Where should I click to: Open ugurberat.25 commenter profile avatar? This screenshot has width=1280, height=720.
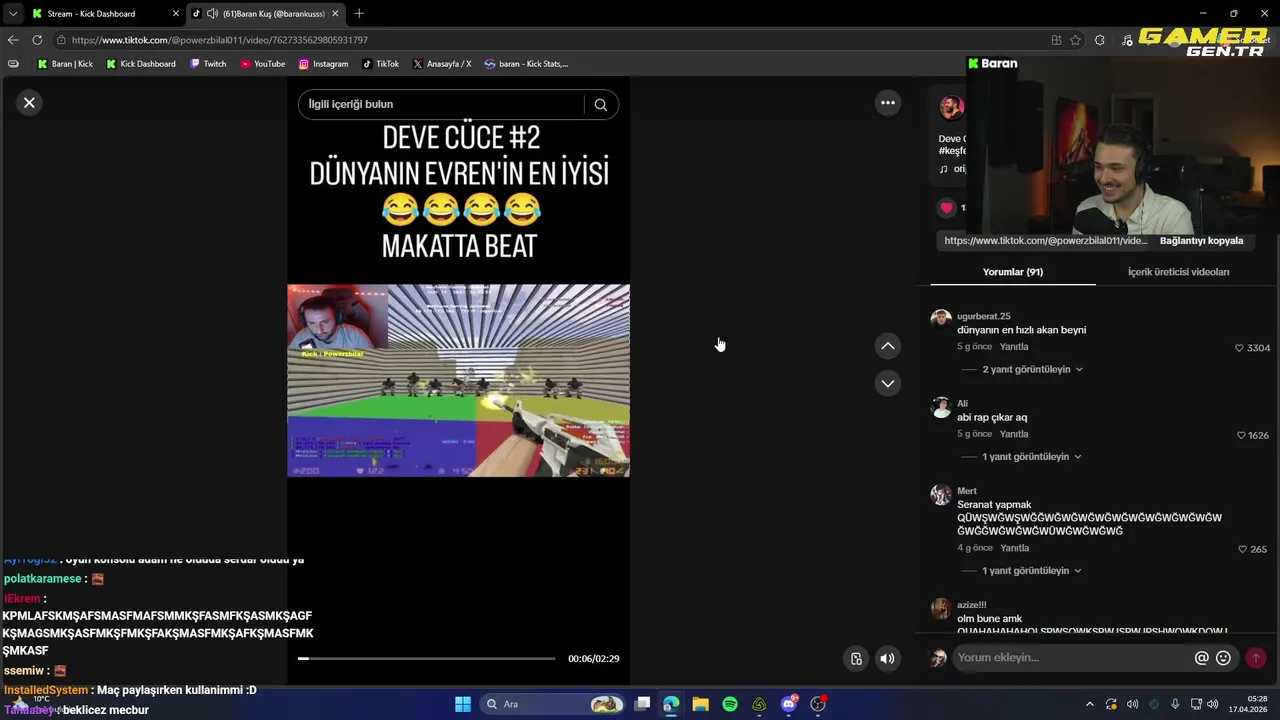pos(940,319)
